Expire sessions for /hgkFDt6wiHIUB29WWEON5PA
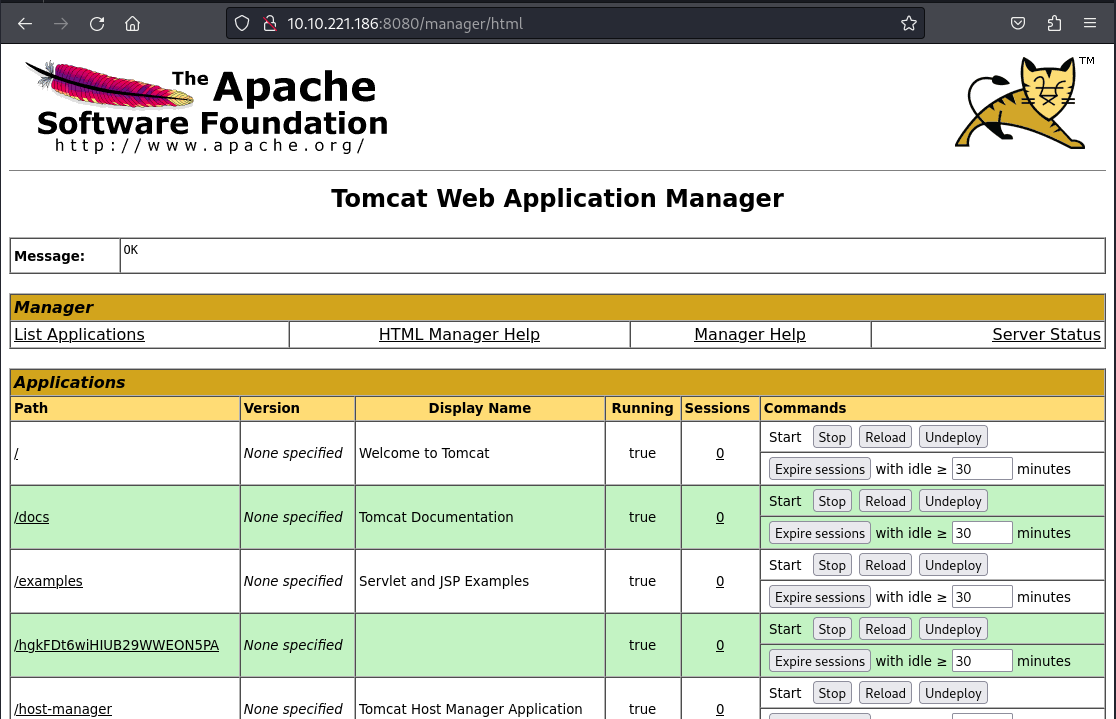This screenshot has width=1116, height=719. click(820, 661)
